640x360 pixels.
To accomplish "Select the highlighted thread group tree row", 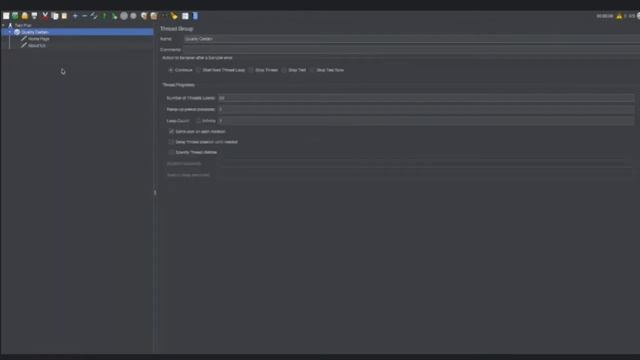I will pos(77,32).
